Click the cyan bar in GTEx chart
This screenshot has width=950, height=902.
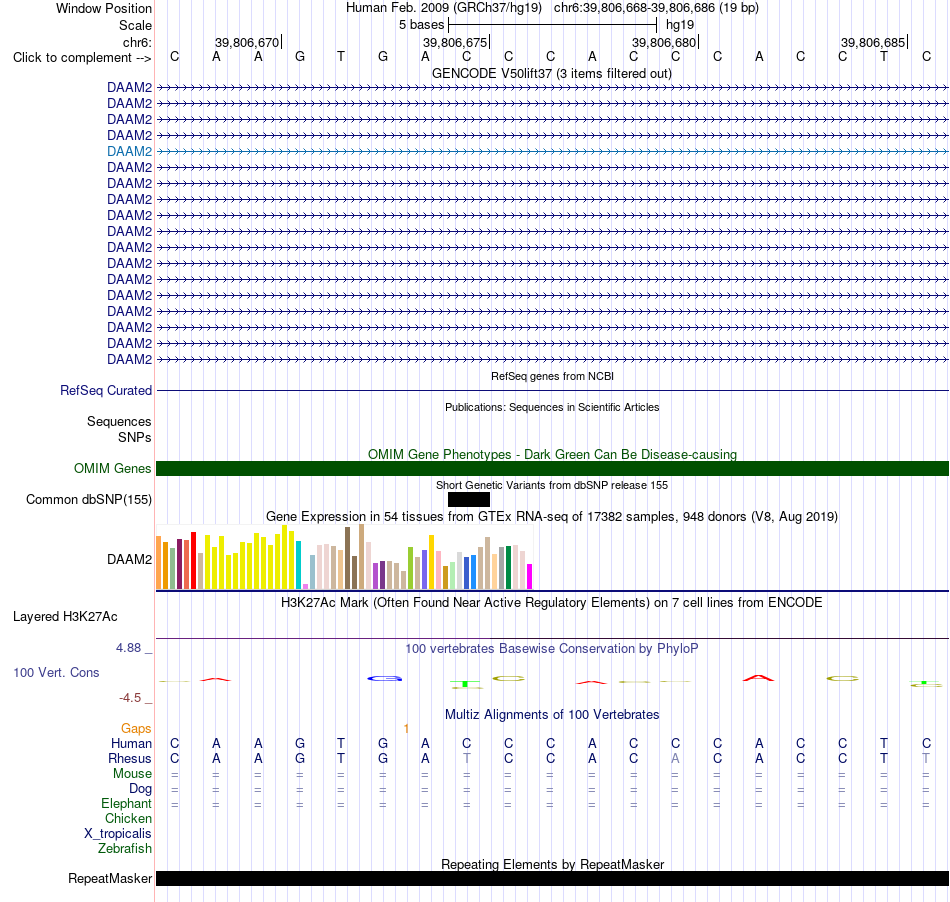coord(298,565)
